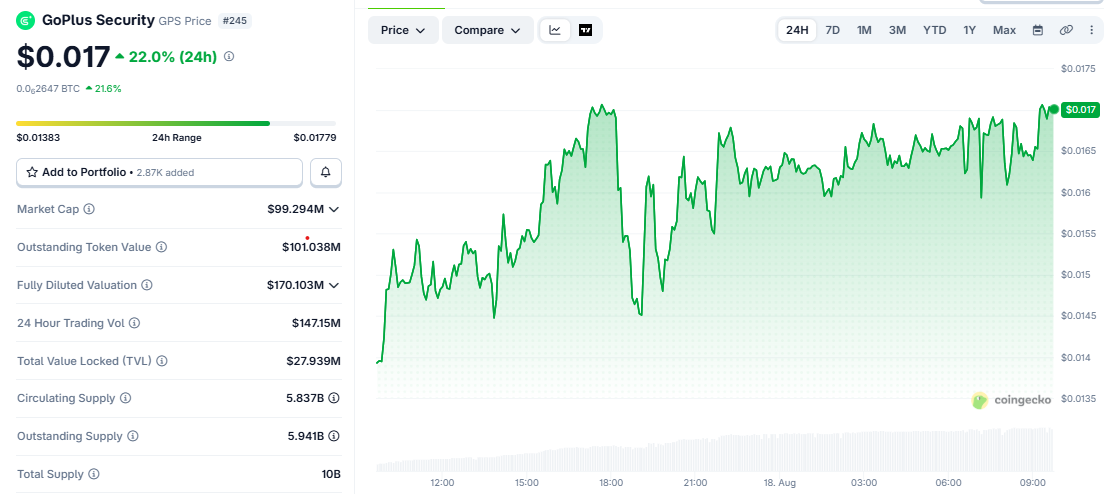The height and width of the screenshot is (494, 1105).
Task: Click the 0.0₆2647 BTC price text
Action: (x=48, y=89)
